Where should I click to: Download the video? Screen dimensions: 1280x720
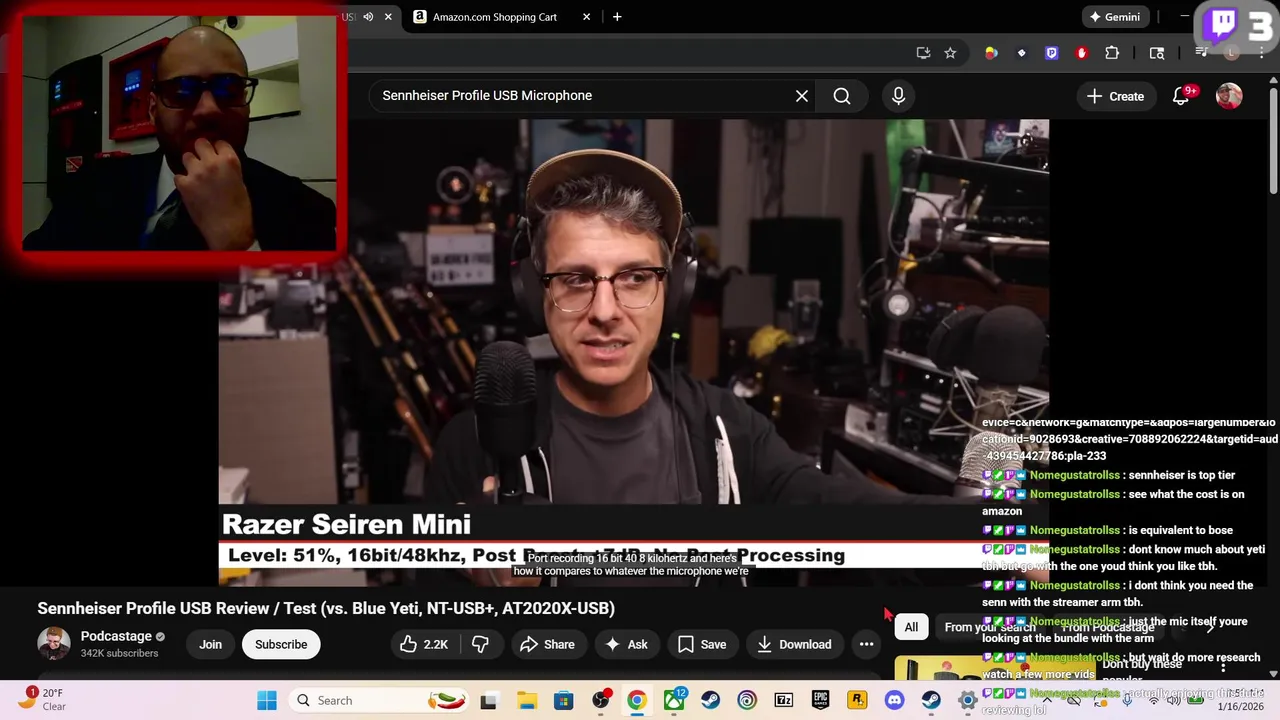point(794,644)
